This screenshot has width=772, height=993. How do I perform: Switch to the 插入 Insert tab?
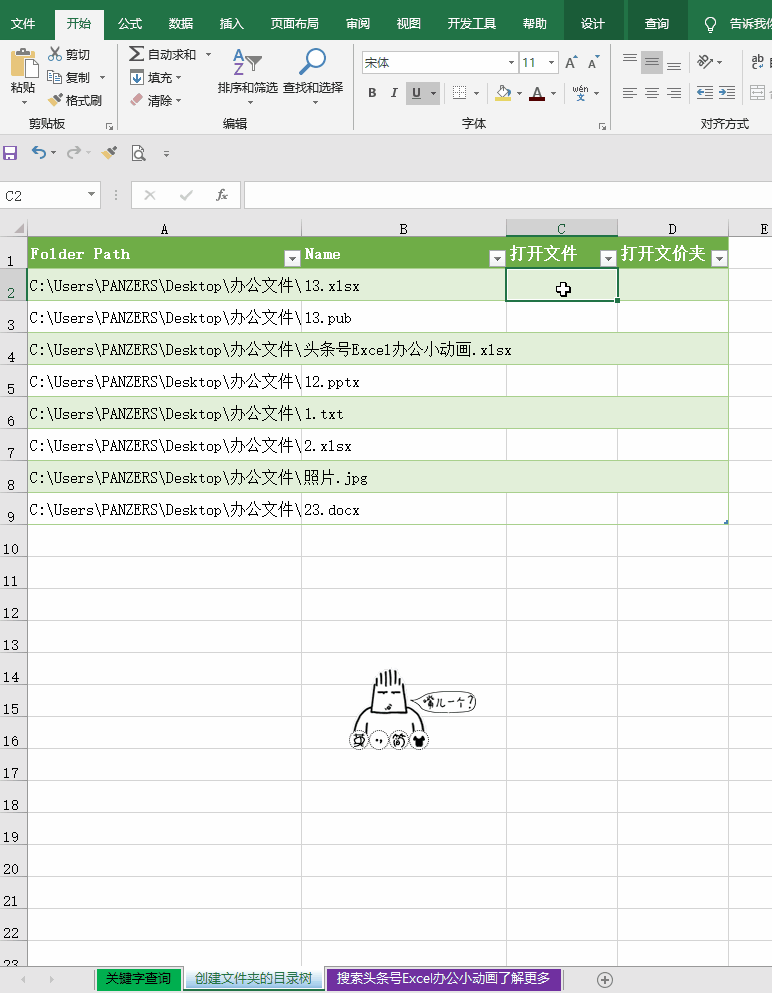click(231, 23)
